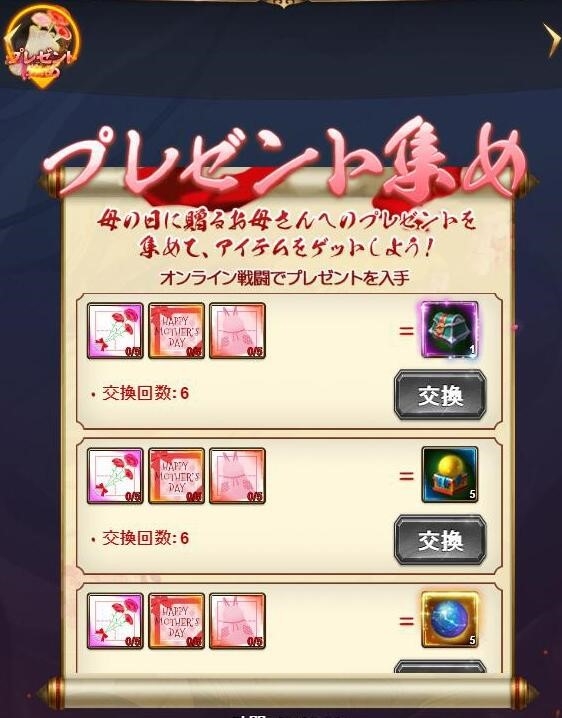Go to next event with right arrow
The height and width of the screenshot is (718, 562).
(x=552, y=40)
